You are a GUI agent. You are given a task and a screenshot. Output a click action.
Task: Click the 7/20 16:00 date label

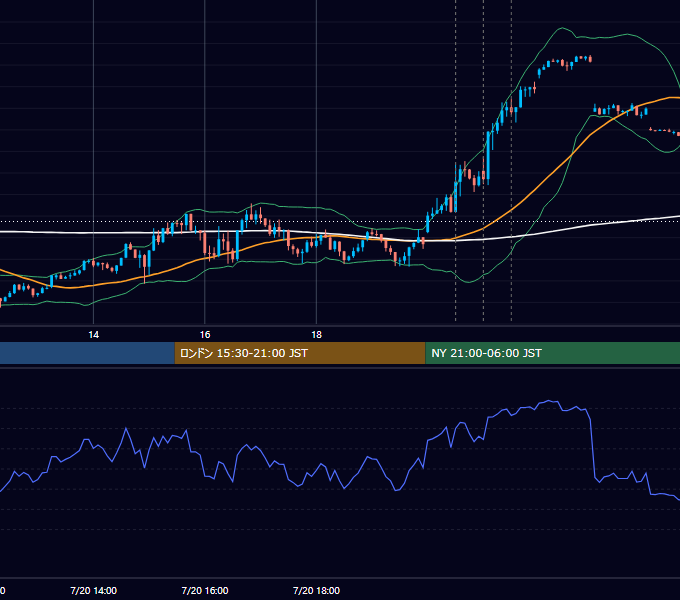205,590
